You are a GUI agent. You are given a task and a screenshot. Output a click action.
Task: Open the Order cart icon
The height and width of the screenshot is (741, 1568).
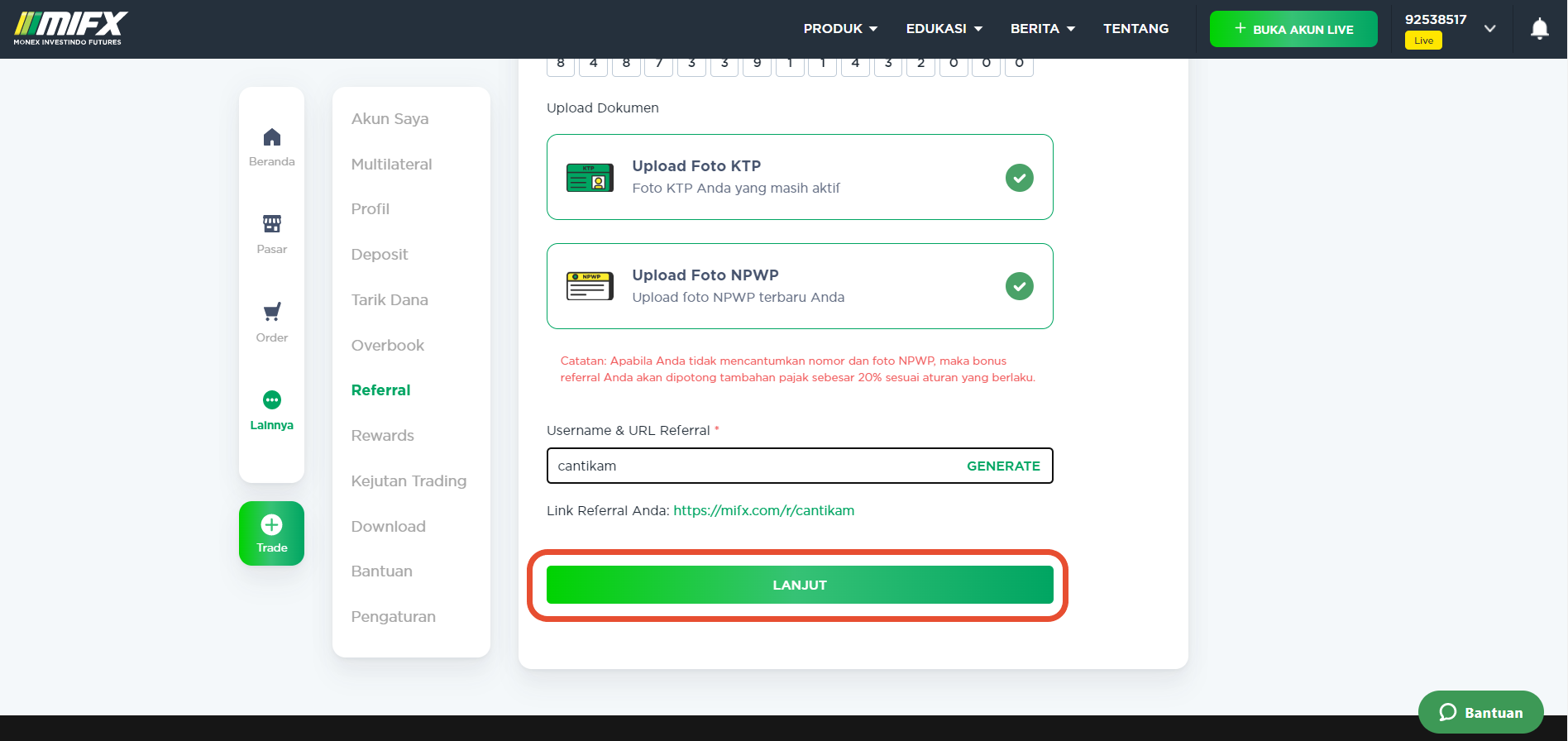pyautogui.click(x=271, y=312)
